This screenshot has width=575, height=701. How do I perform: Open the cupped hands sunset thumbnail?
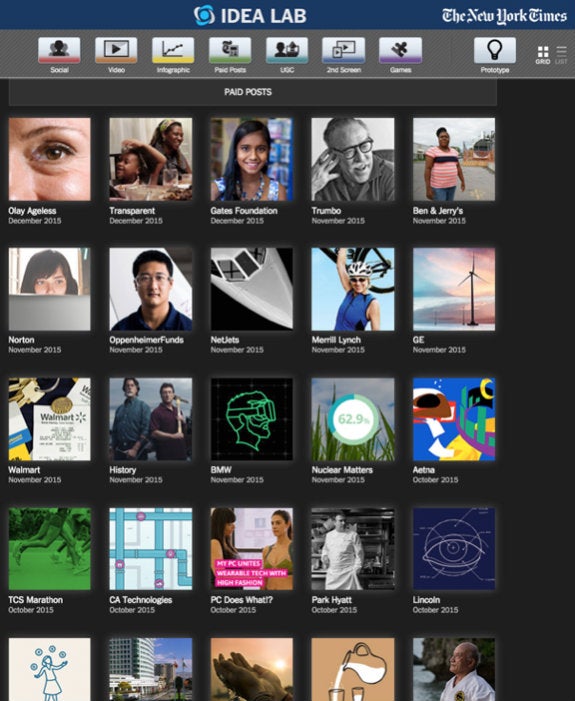(252, 669)
